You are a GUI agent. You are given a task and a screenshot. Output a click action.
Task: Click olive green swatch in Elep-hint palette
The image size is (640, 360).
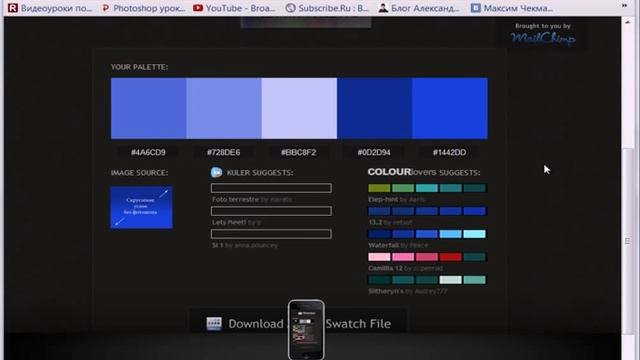coord(379,188)
